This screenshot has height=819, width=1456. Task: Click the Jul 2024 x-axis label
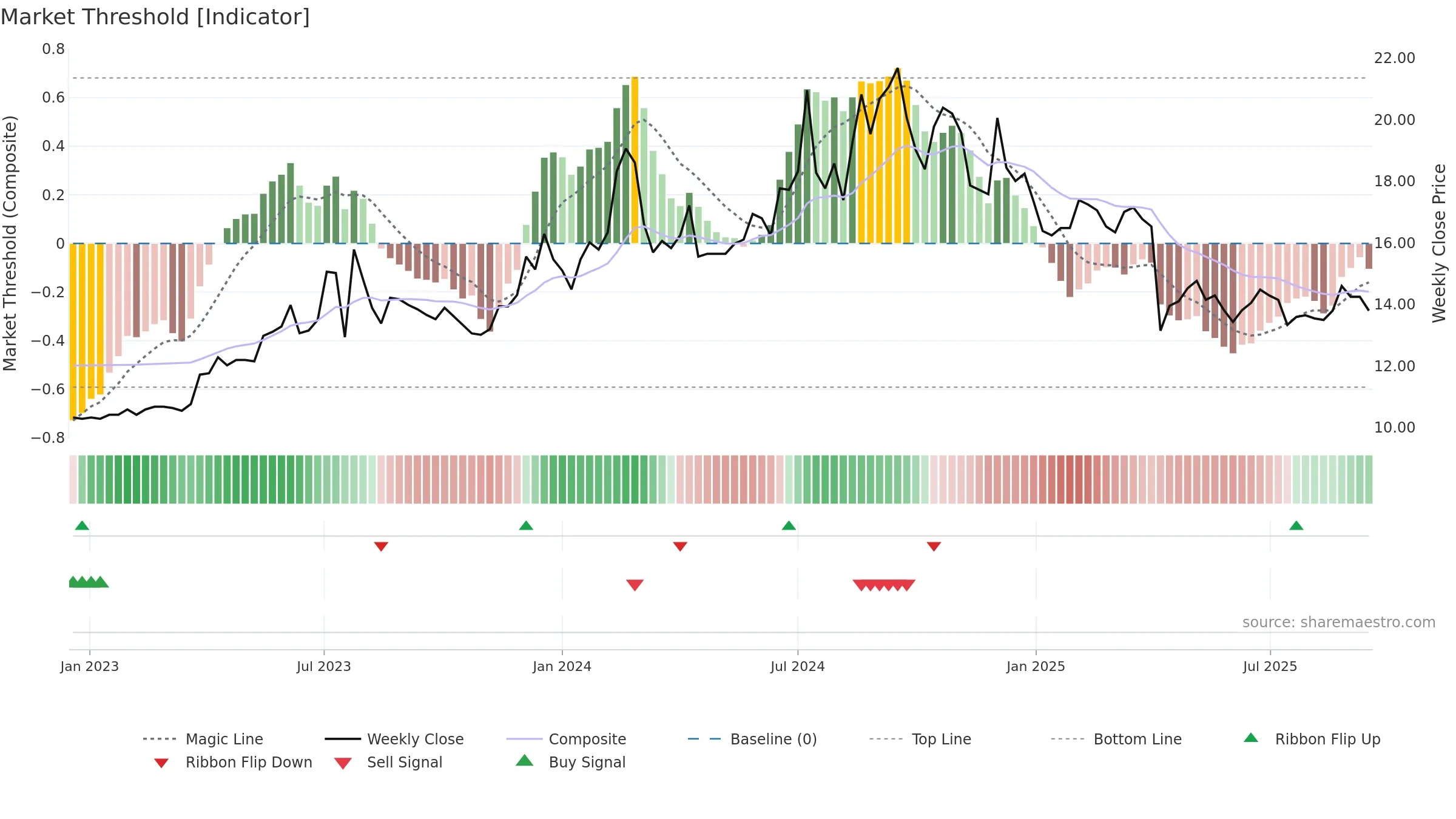coord(798,666)
